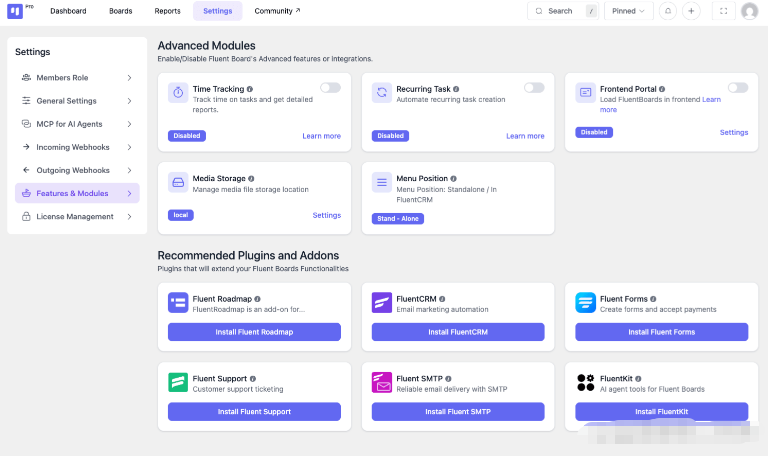Select the Settings tab
Viewport: 768px width, 456px height.
[217, 11]
